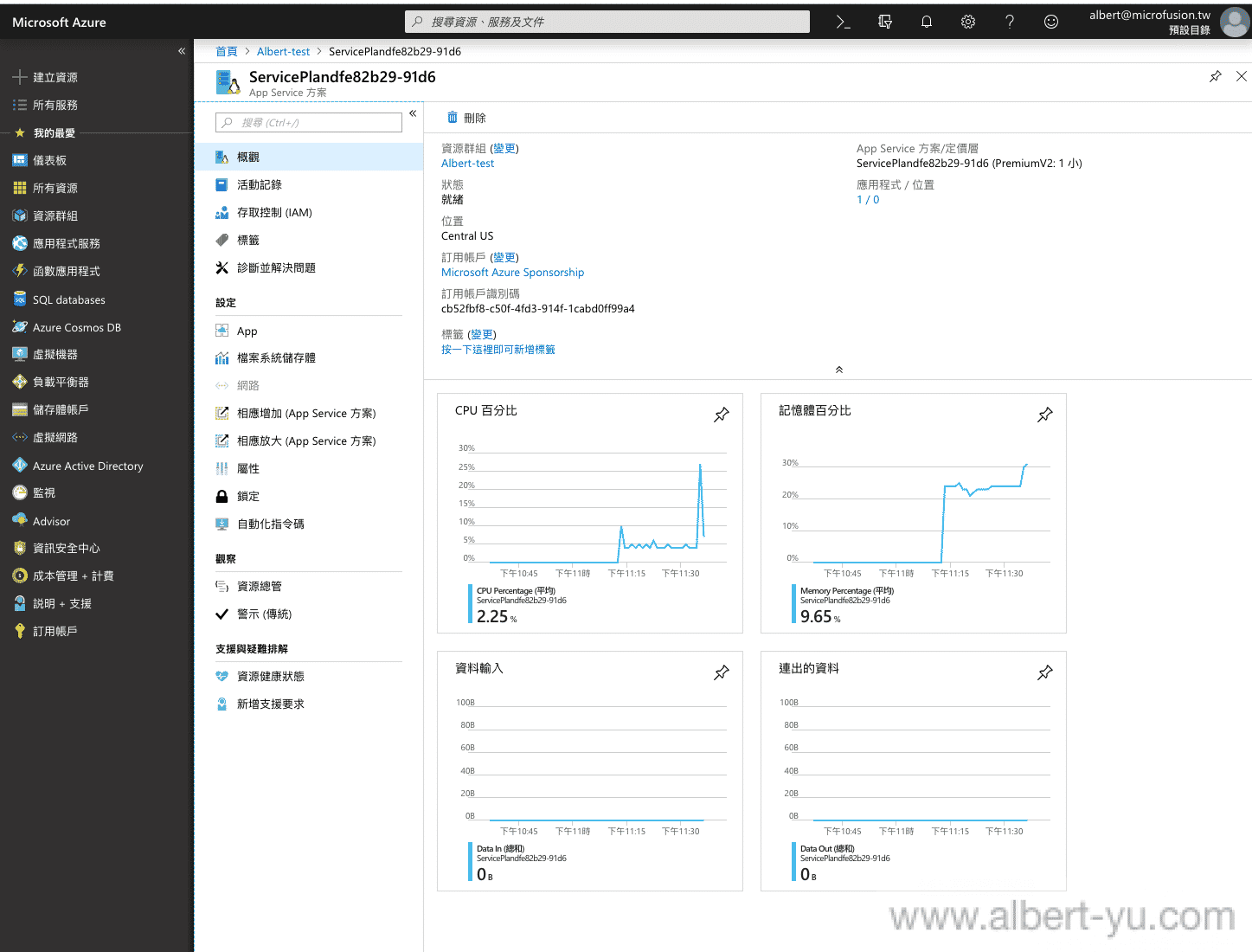The image size is (1252, 952).
Task: Select 自動化指令碼 menu item
Action: 309,524
